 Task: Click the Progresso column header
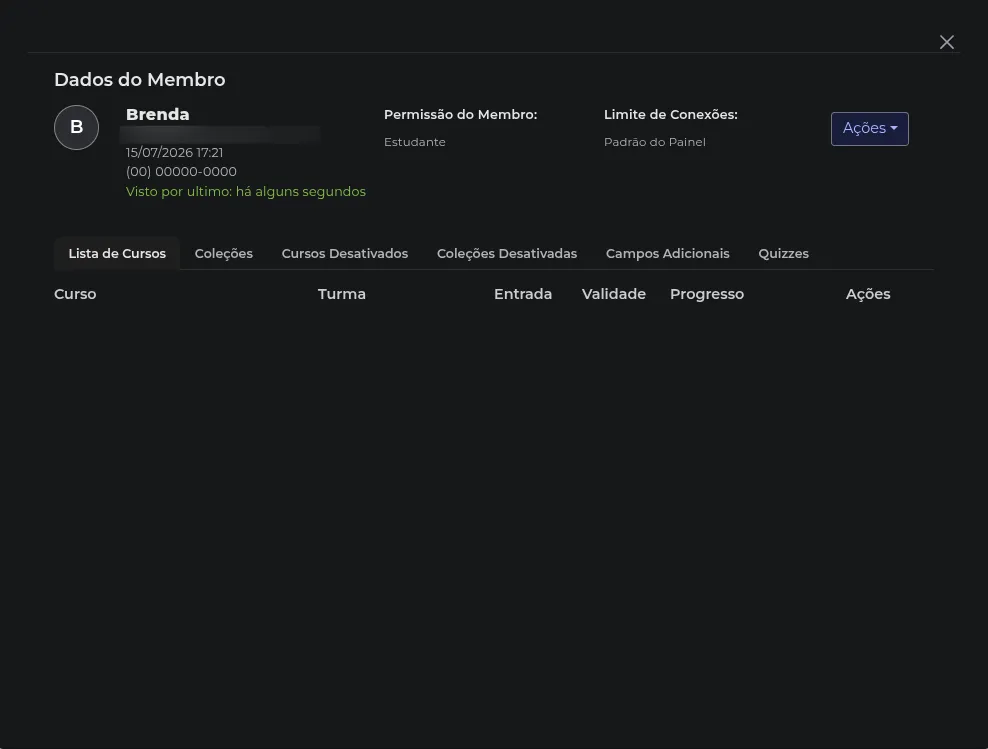click(707, 294)
